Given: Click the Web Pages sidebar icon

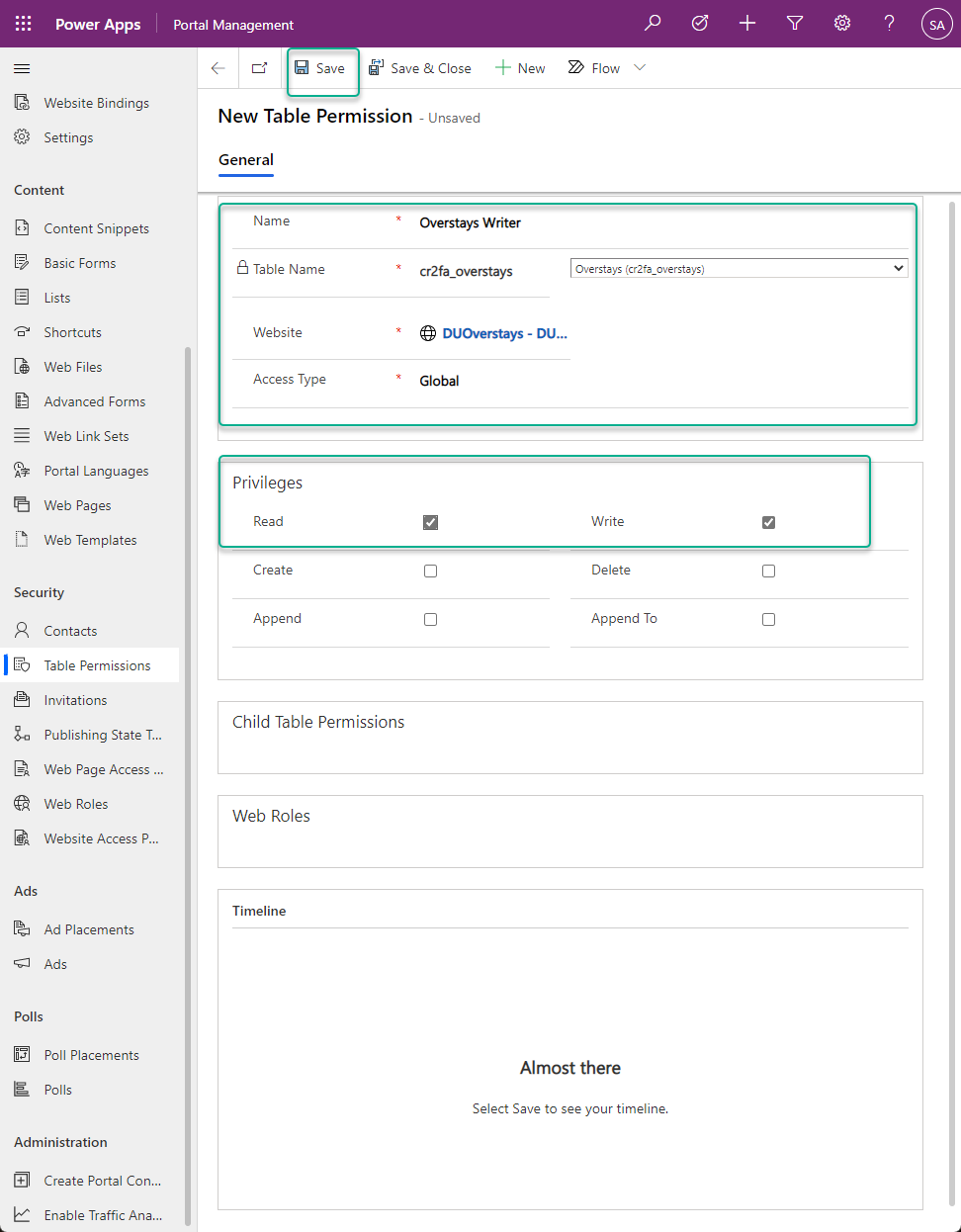Looking at the screenshot, I should 22,505.
